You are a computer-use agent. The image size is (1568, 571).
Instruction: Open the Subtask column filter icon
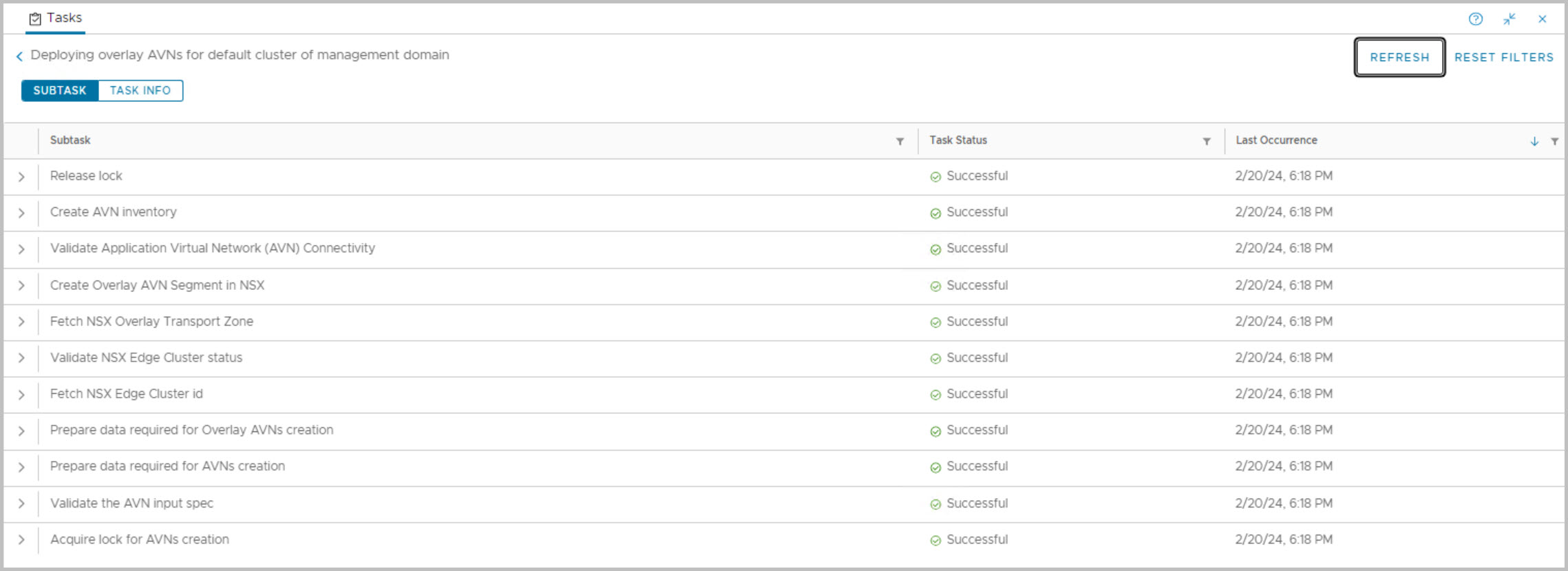(900, 141)
